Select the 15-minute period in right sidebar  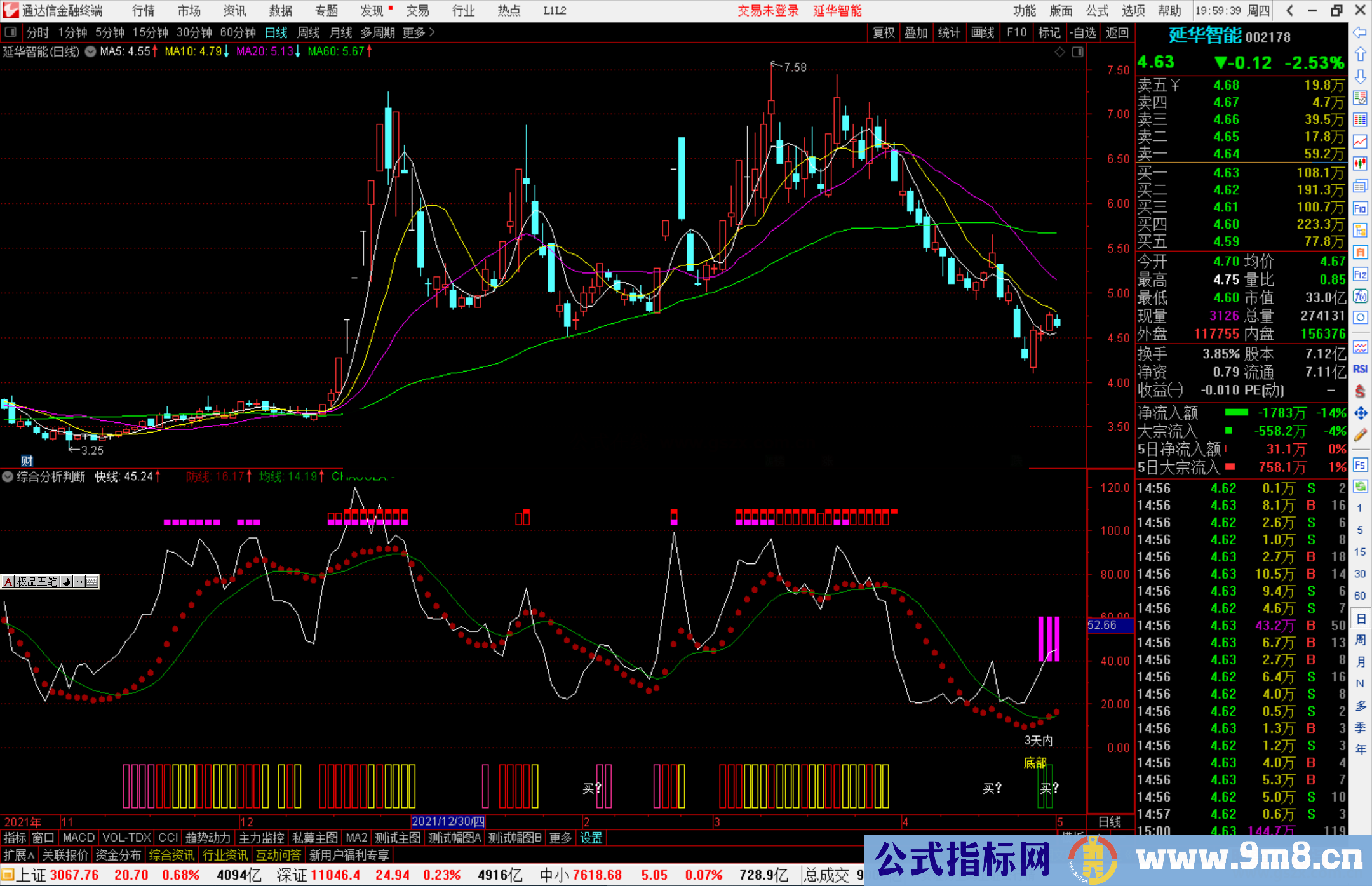pyautogui.click(x=1359, y=552)
